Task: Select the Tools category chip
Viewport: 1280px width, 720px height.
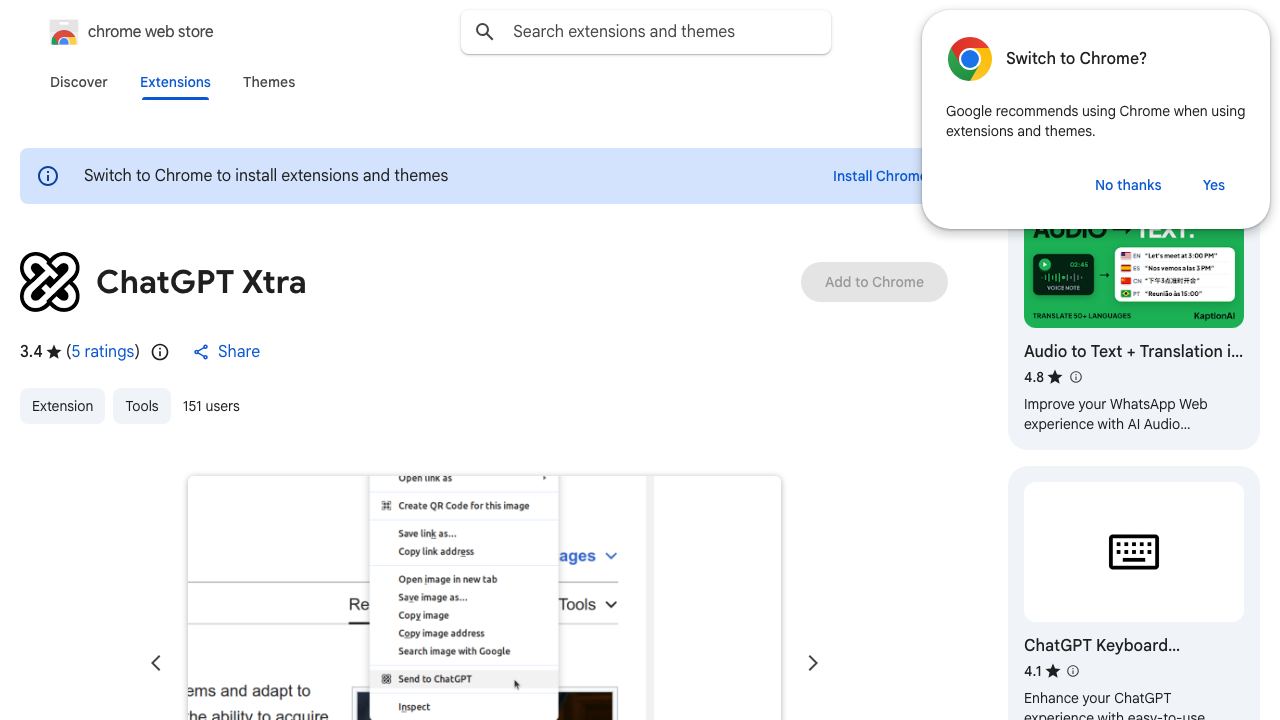Action: pyautogui.click(x=142, y=406)
